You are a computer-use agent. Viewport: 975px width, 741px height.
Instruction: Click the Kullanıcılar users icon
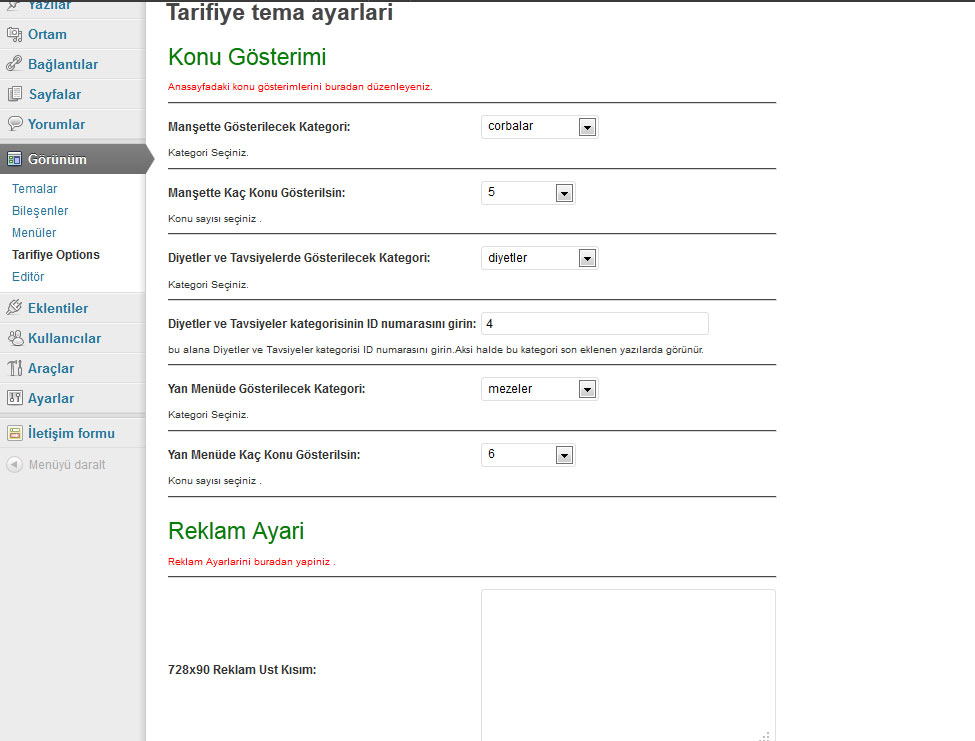pyautogui.click(x=14, y=338)
